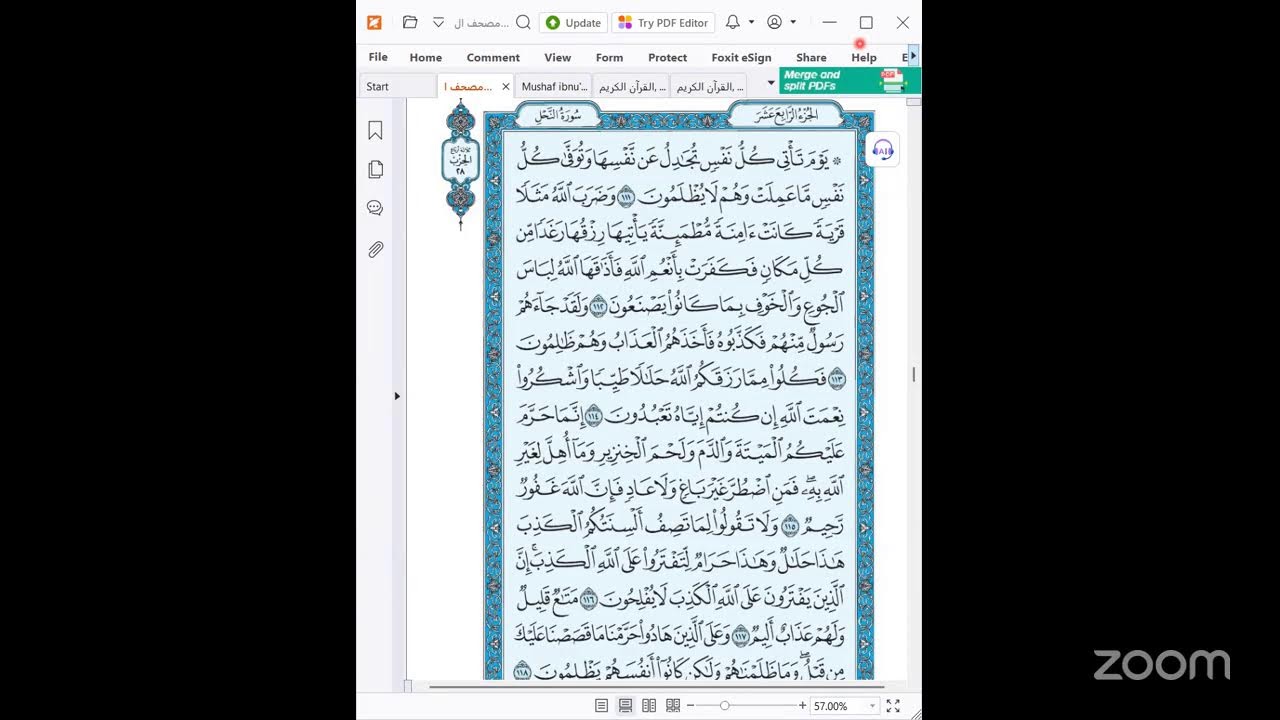Click the vertical scrollbar thumb
Screen dimensions: 1280x720
coord(914,374)
